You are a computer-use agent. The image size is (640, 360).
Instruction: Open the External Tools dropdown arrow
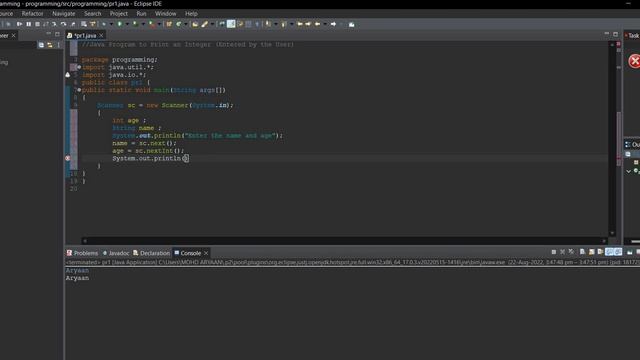tap(159, 24)
